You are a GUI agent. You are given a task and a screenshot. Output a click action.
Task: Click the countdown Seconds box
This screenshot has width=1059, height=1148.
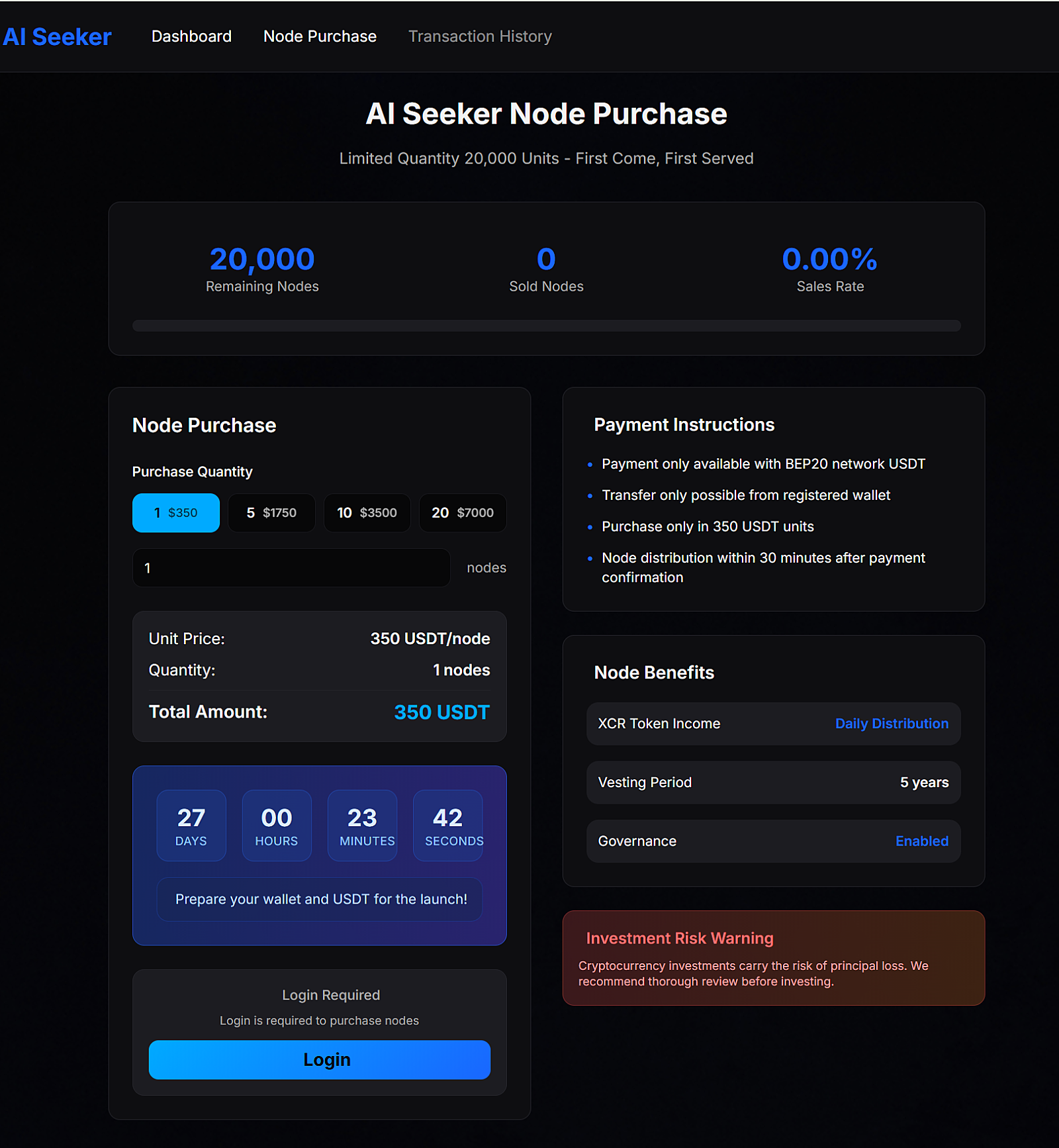(x=448, y=826)
